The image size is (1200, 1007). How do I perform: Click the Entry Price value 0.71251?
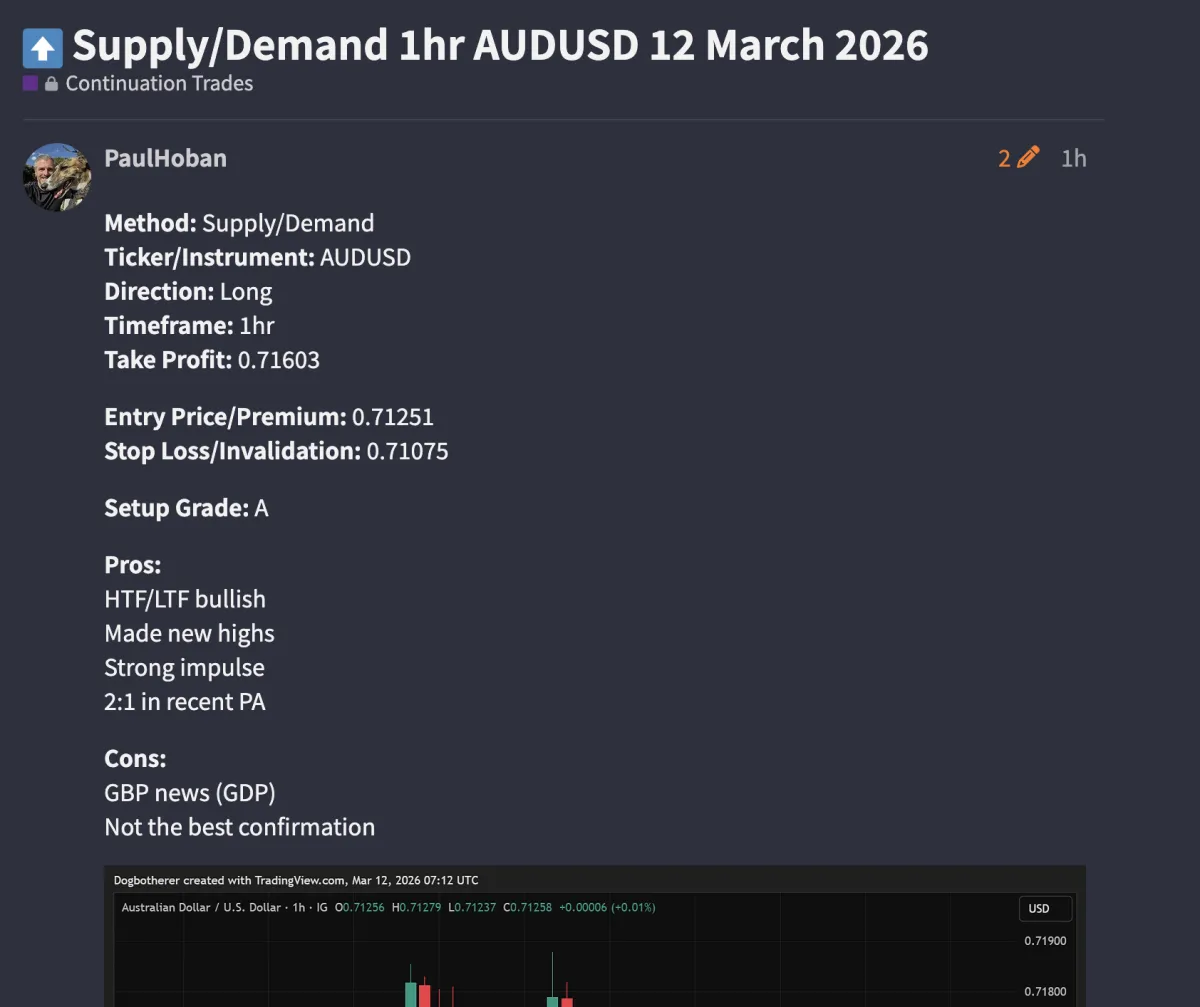tap(393, 417)
